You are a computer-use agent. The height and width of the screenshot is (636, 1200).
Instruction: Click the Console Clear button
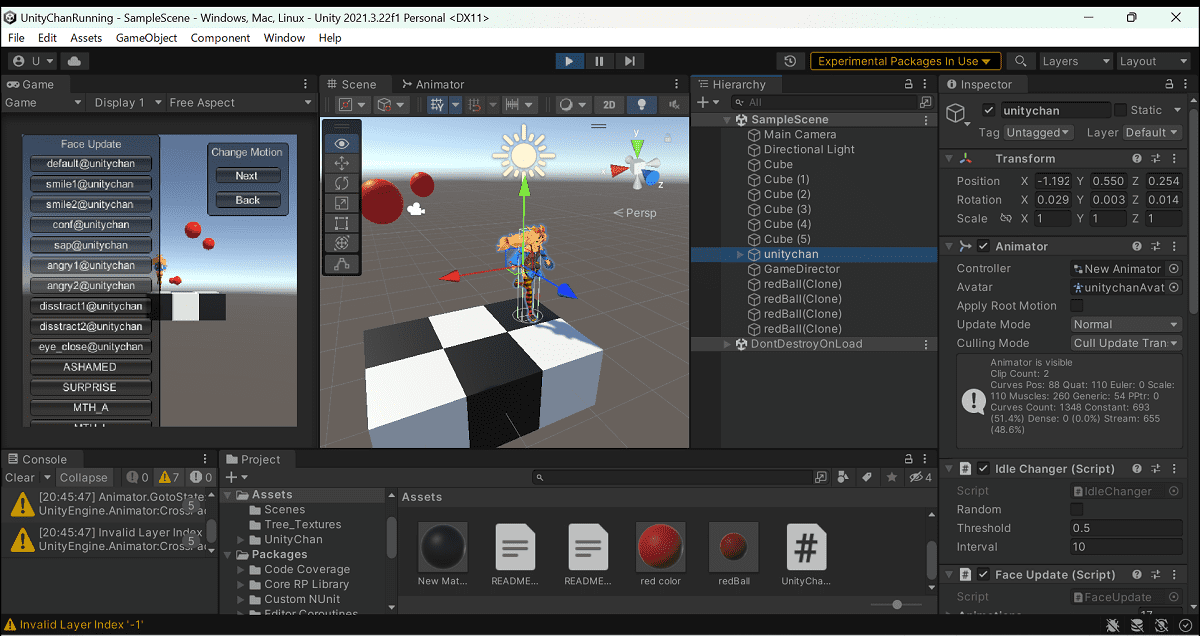click(20, 478)
